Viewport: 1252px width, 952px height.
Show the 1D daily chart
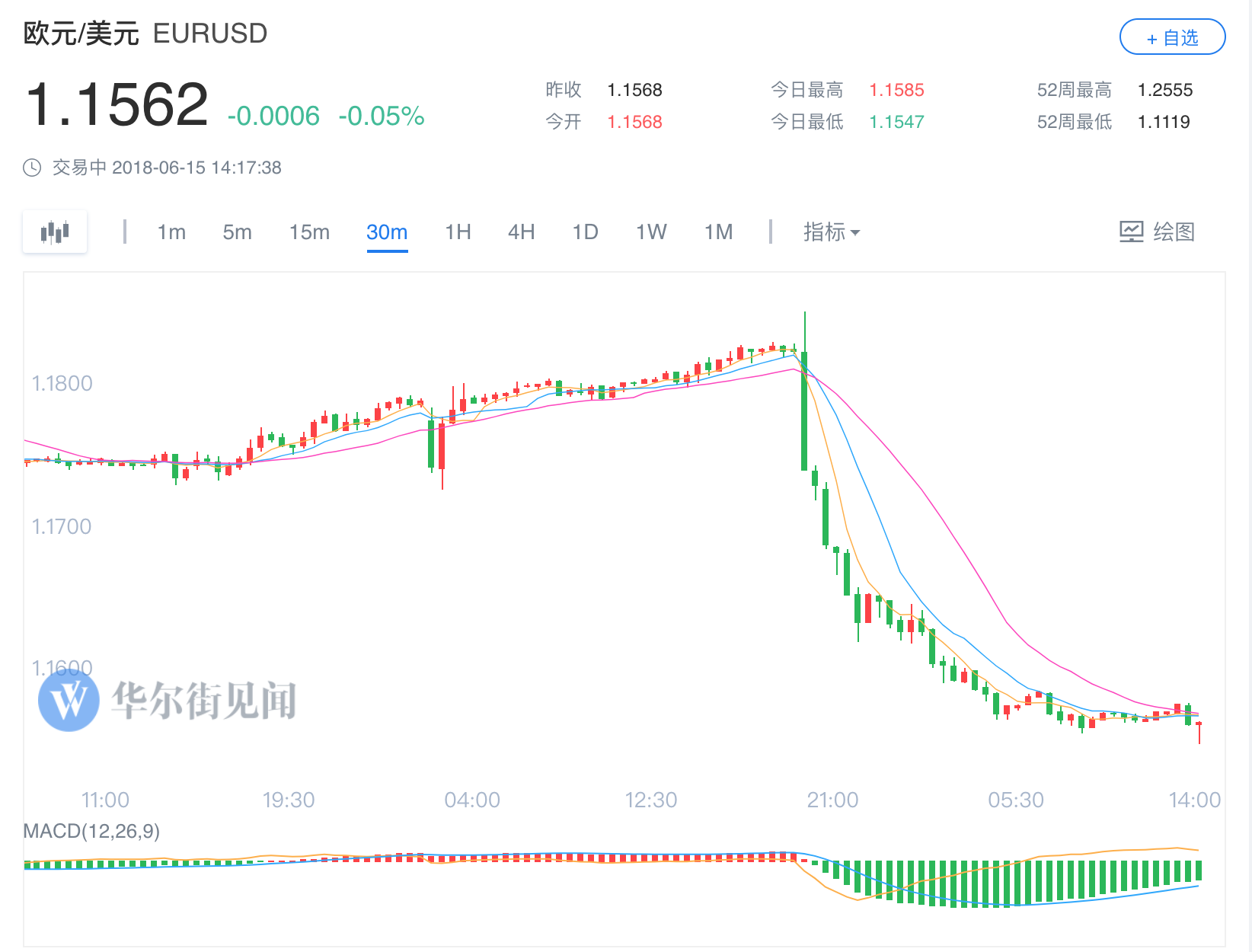585,232
